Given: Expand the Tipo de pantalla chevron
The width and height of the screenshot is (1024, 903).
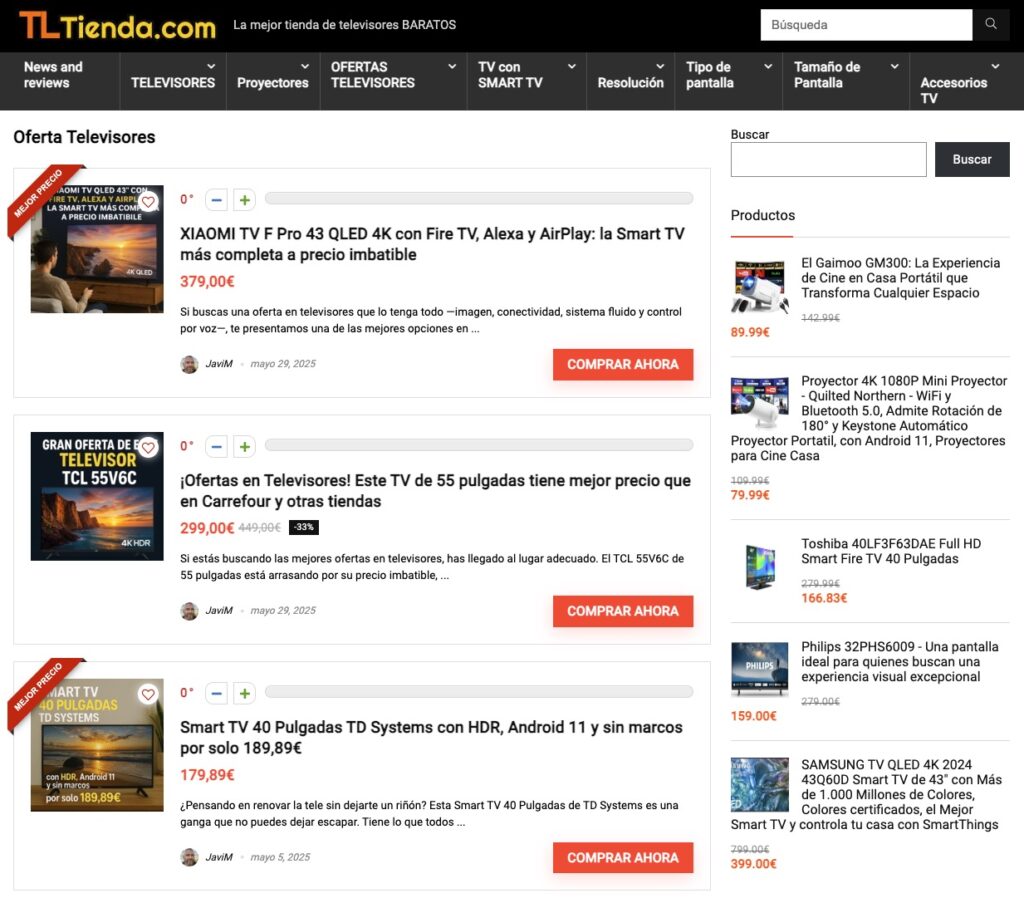Looking at the screenshot, I should point(768,67).
